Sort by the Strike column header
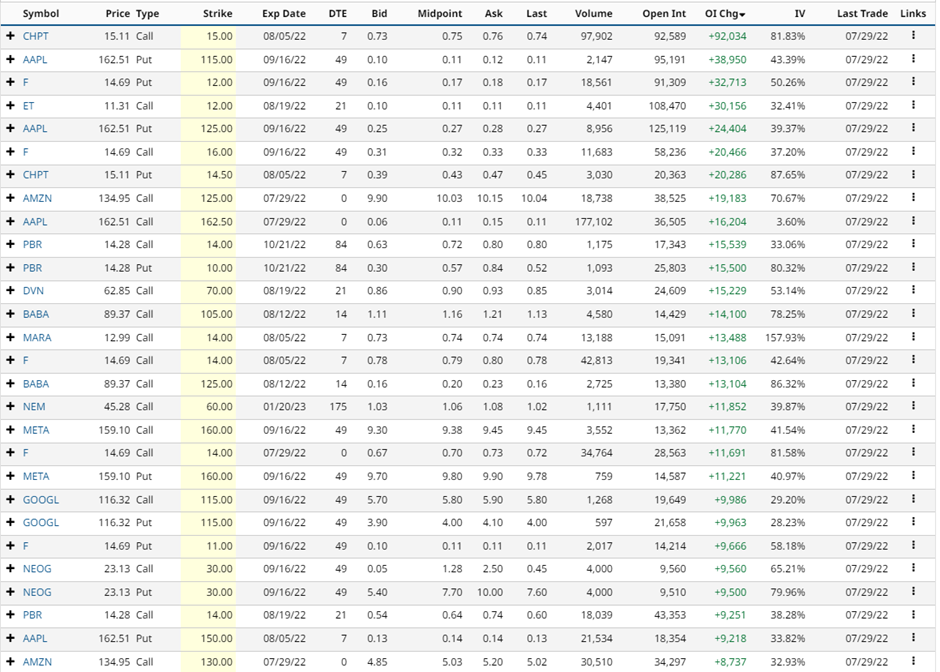 click(x=218, y=13)
